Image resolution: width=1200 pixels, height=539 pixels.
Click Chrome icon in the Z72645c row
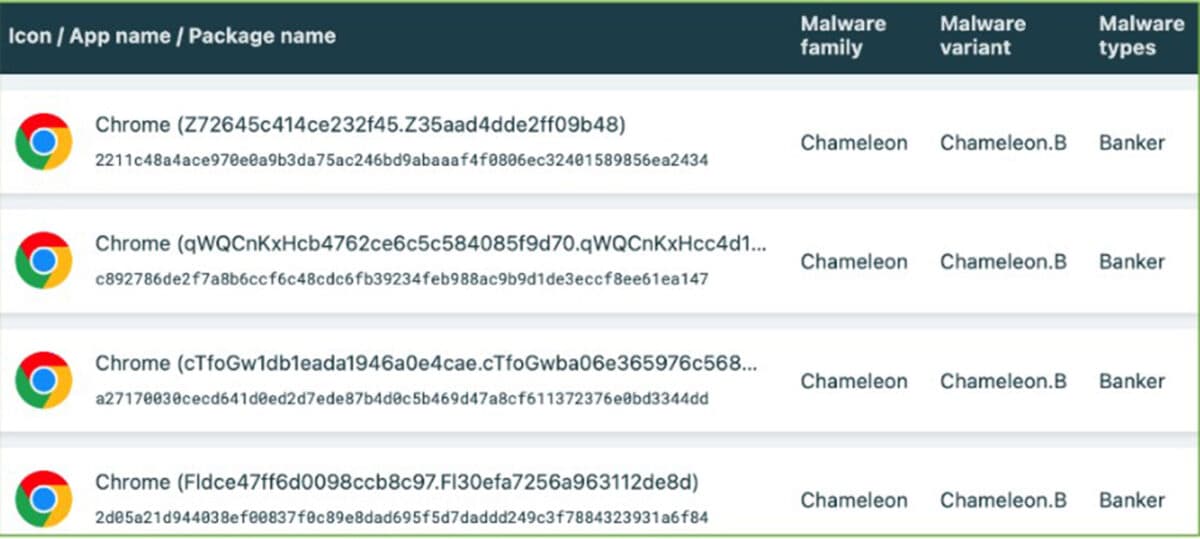click(43, 142)
